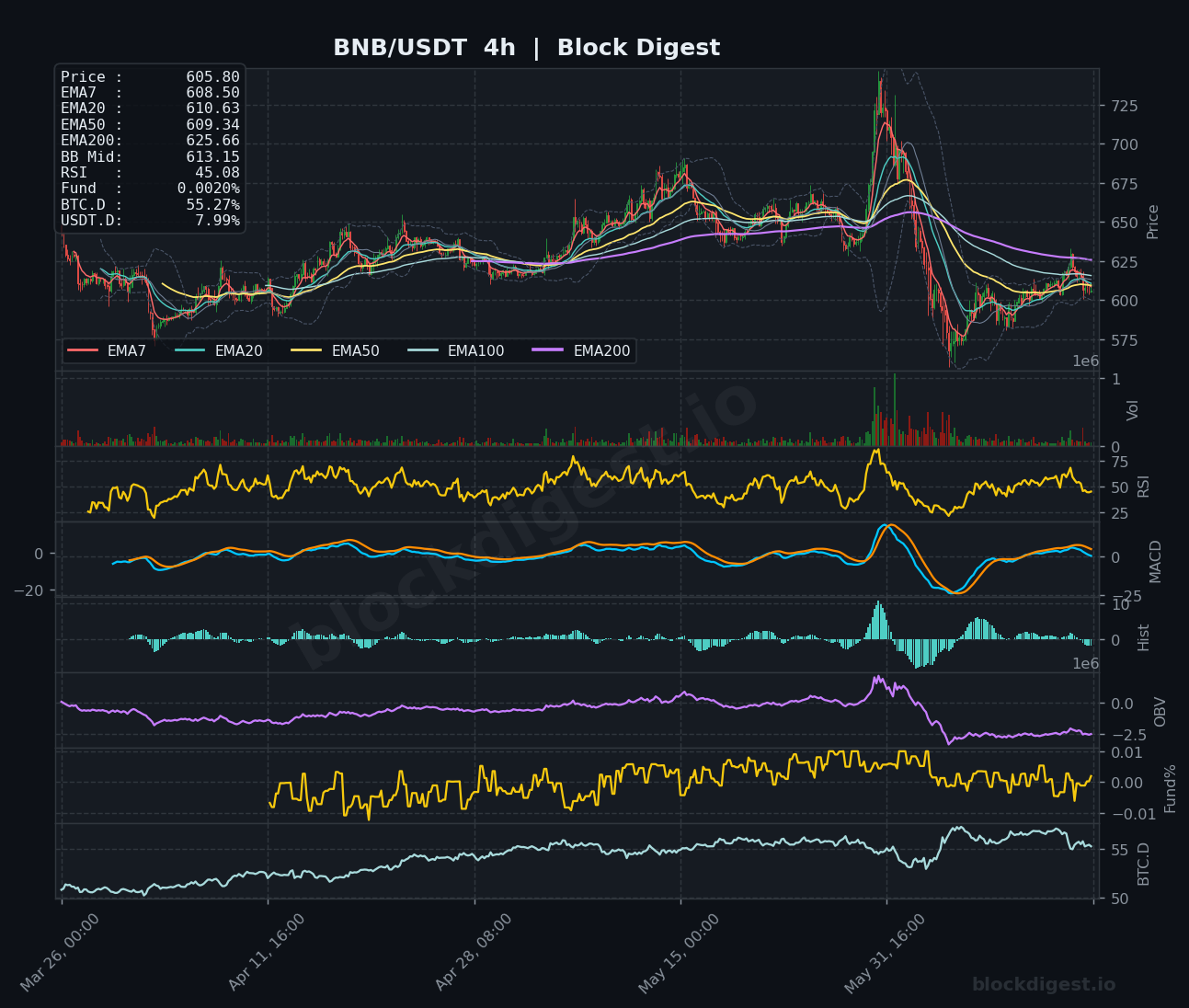
Task: Click the 725 price tick label
Action: 1123,106
